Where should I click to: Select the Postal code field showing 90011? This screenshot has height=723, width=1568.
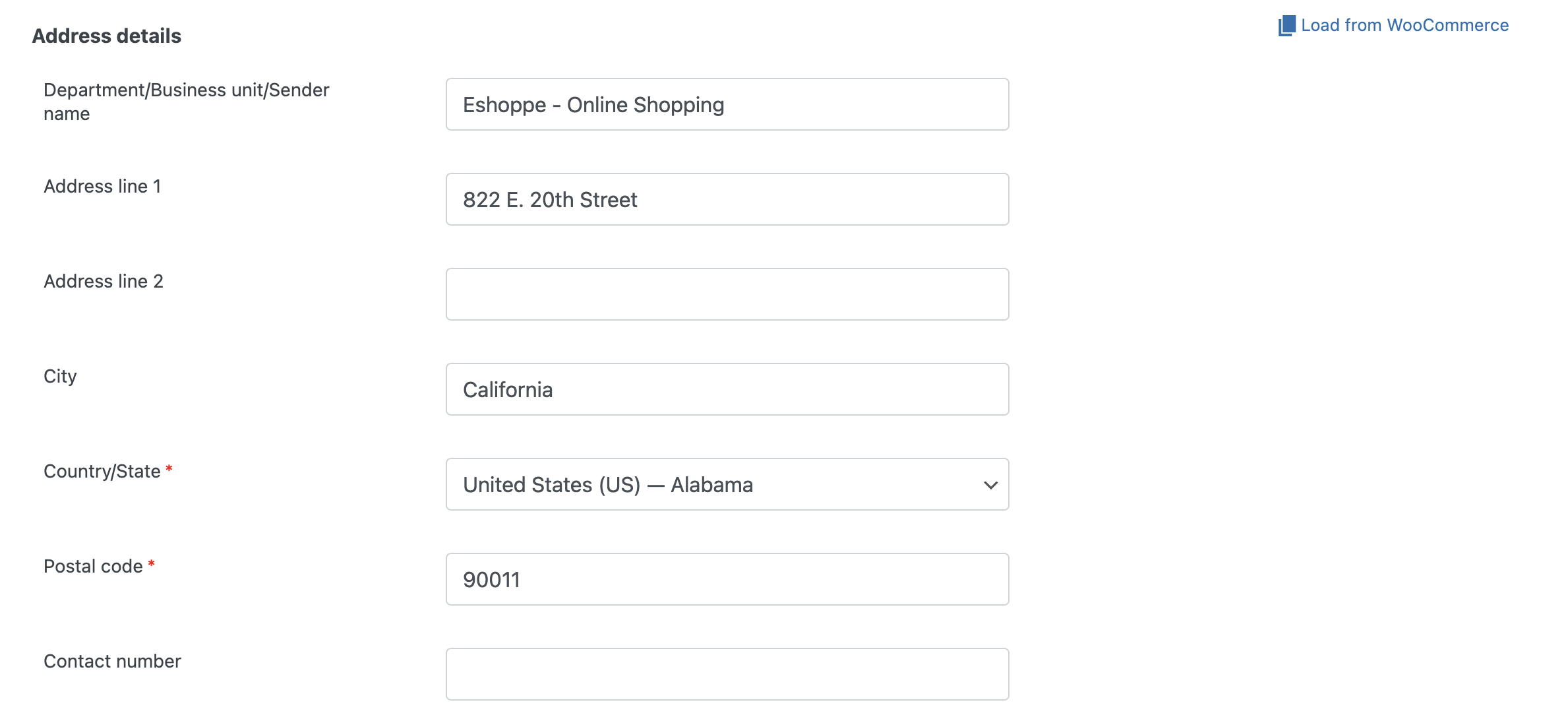point(727,579)
